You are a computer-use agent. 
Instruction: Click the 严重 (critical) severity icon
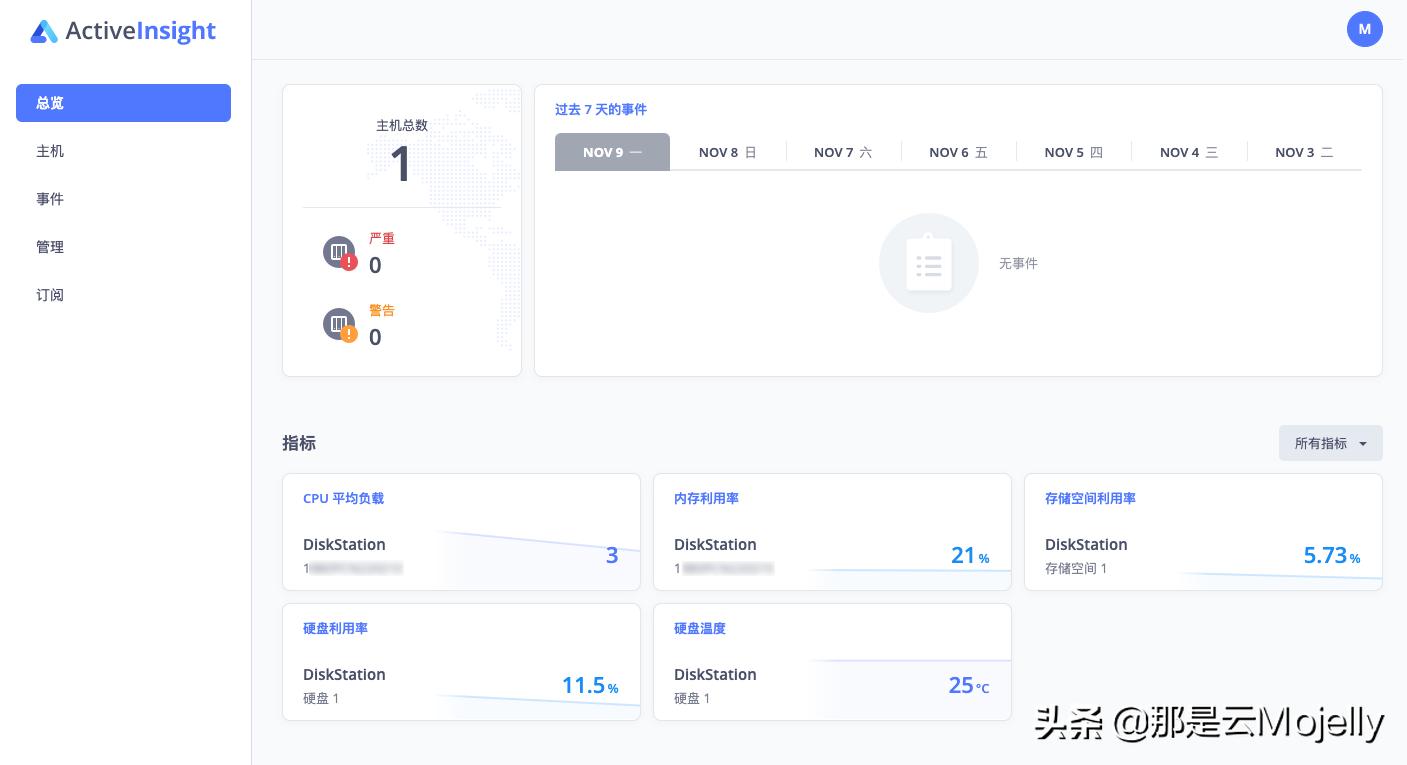[x=339, y=252]
